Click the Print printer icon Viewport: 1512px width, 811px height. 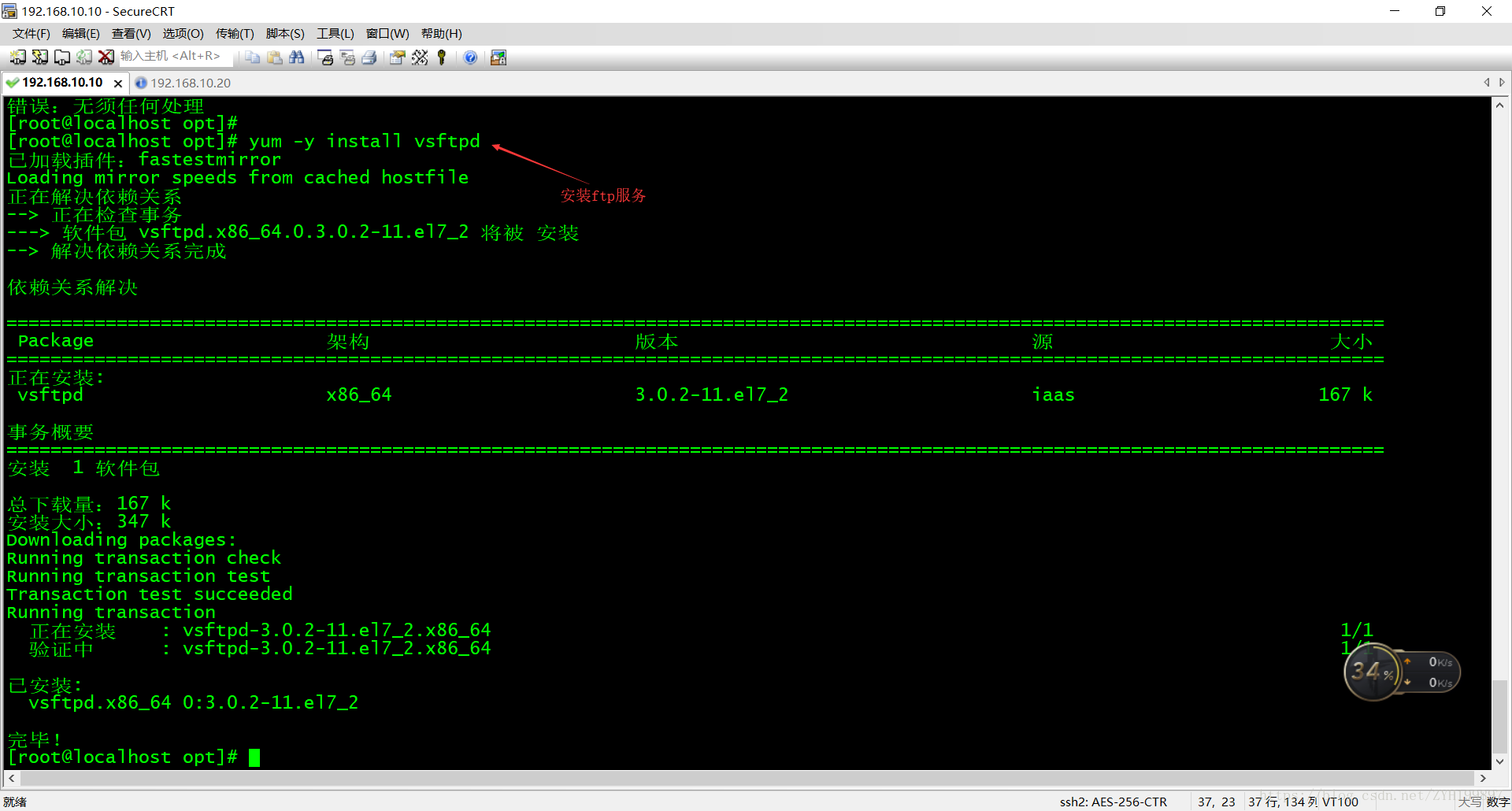[x=369, y=57]
